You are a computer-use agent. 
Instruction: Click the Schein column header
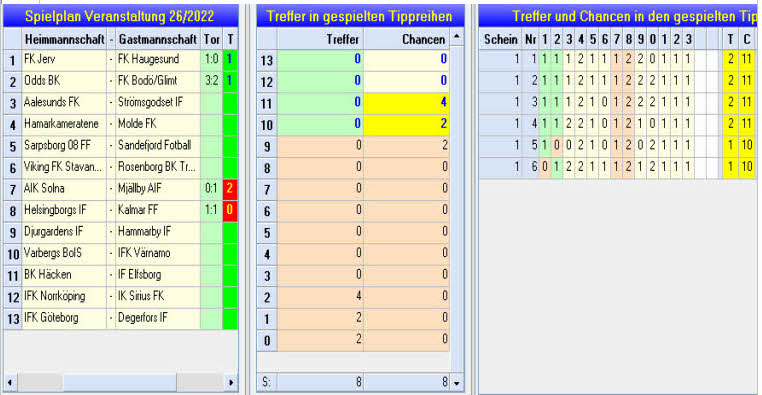pos(501,39)
